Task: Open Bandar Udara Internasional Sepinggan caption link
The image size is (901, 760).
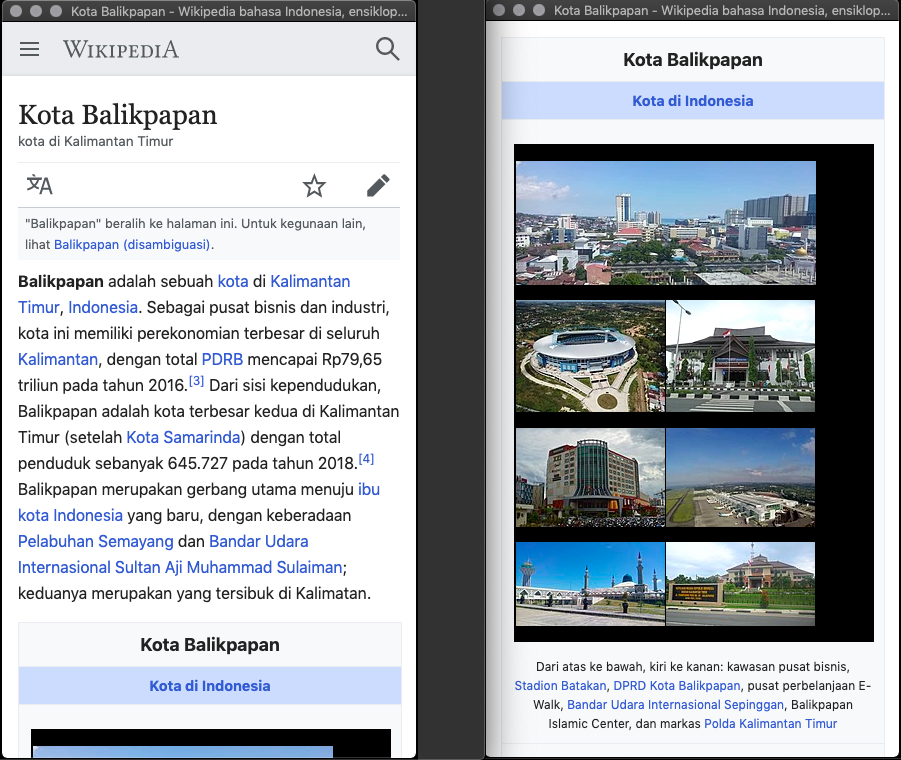Action: (675, 705)
